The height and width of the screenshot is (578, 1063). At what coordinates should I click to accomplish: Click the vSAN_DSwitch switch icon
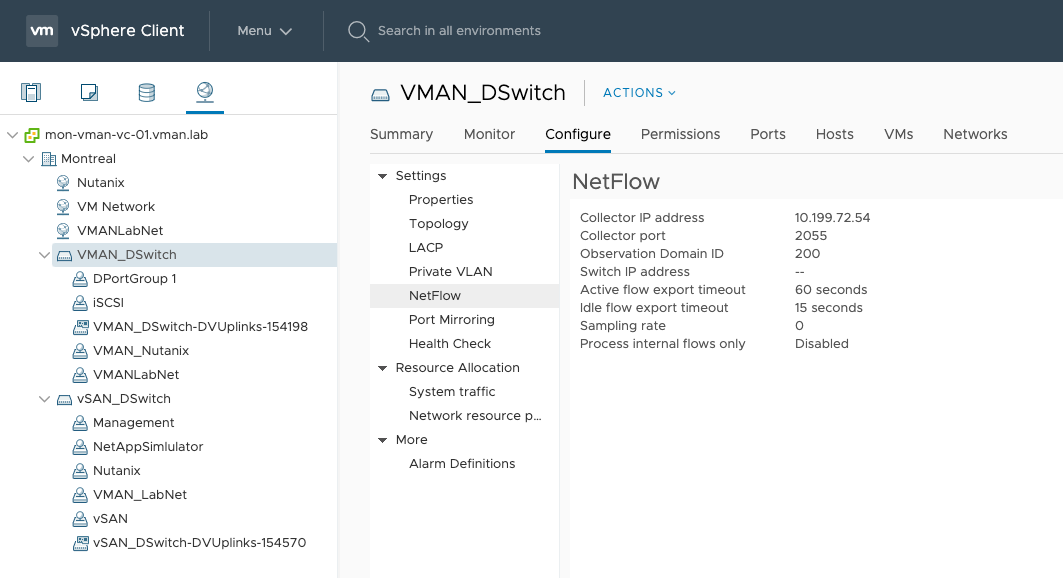click(64, 399)
